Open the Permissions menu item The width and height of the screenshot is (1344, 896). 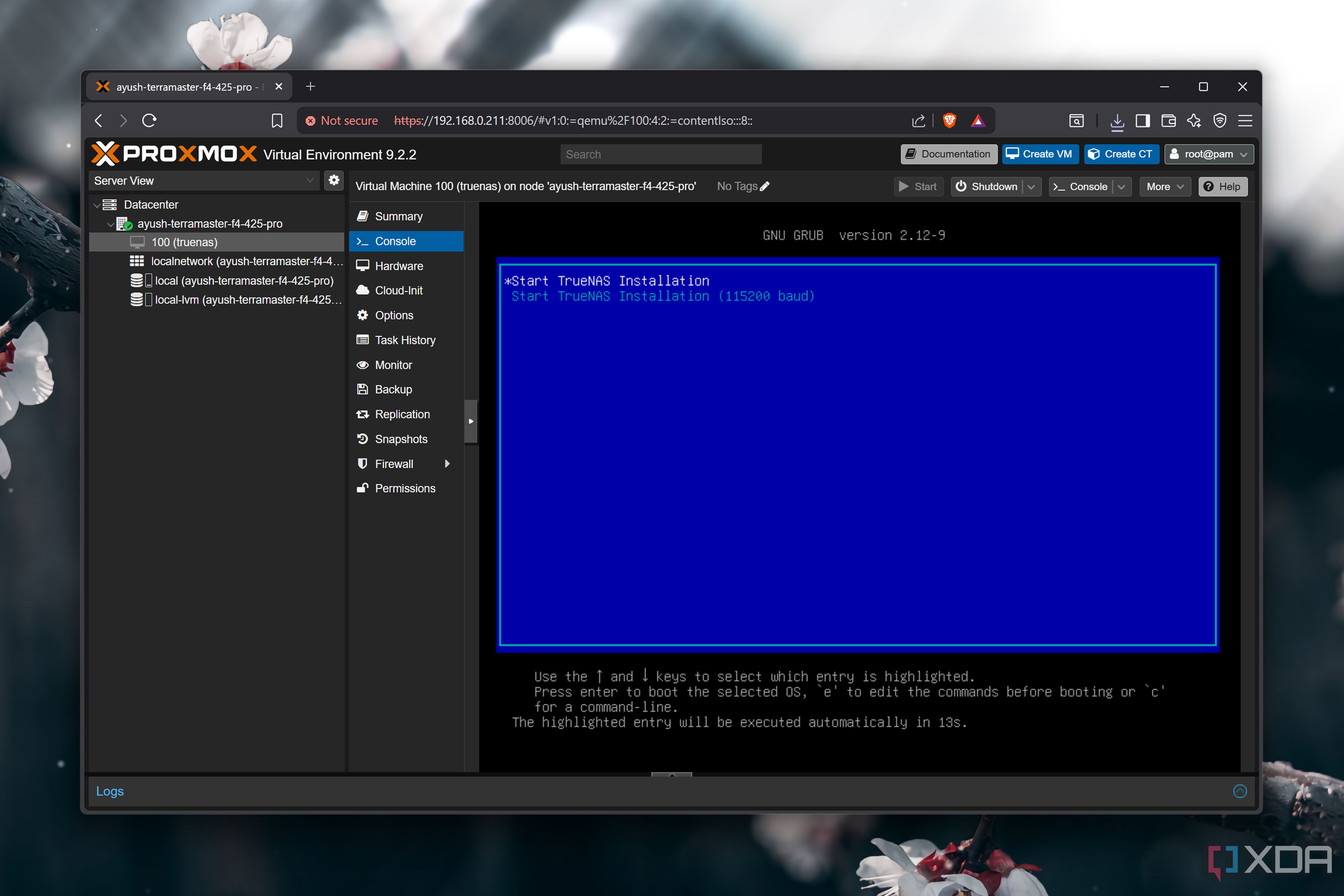[406, 488]
